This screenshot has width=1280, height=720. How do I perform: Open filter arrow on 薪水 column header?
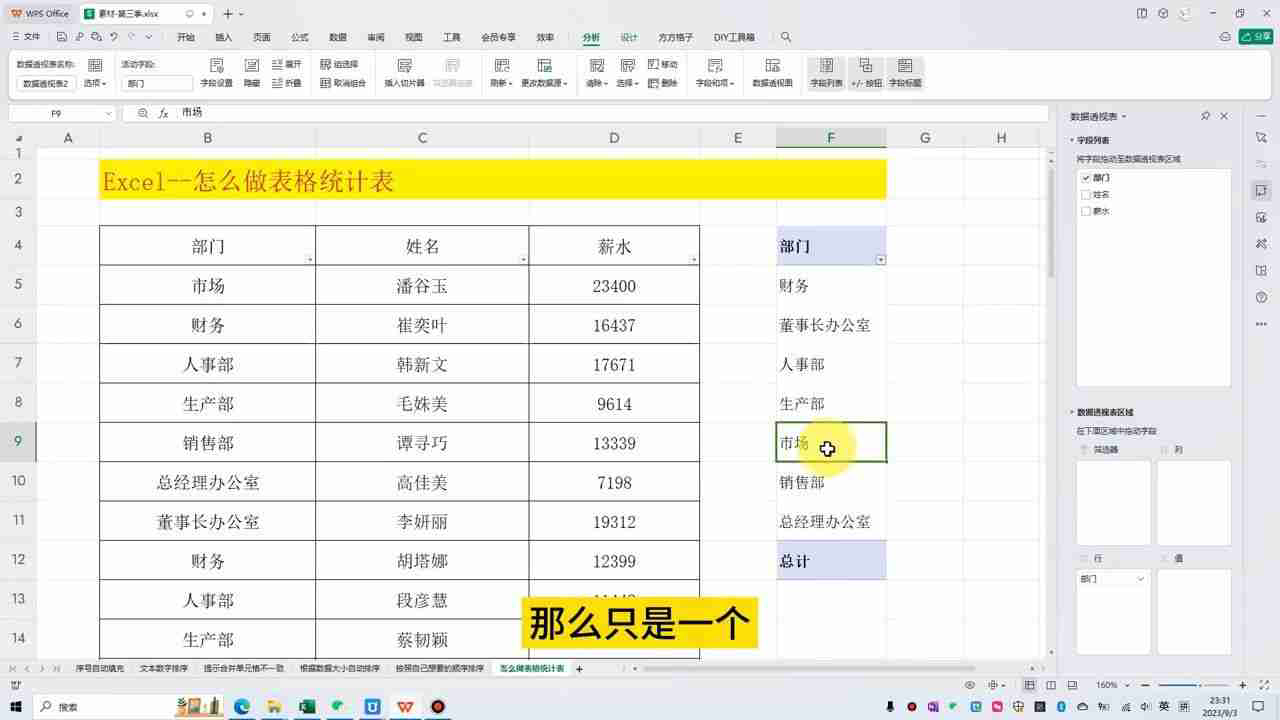694,260
